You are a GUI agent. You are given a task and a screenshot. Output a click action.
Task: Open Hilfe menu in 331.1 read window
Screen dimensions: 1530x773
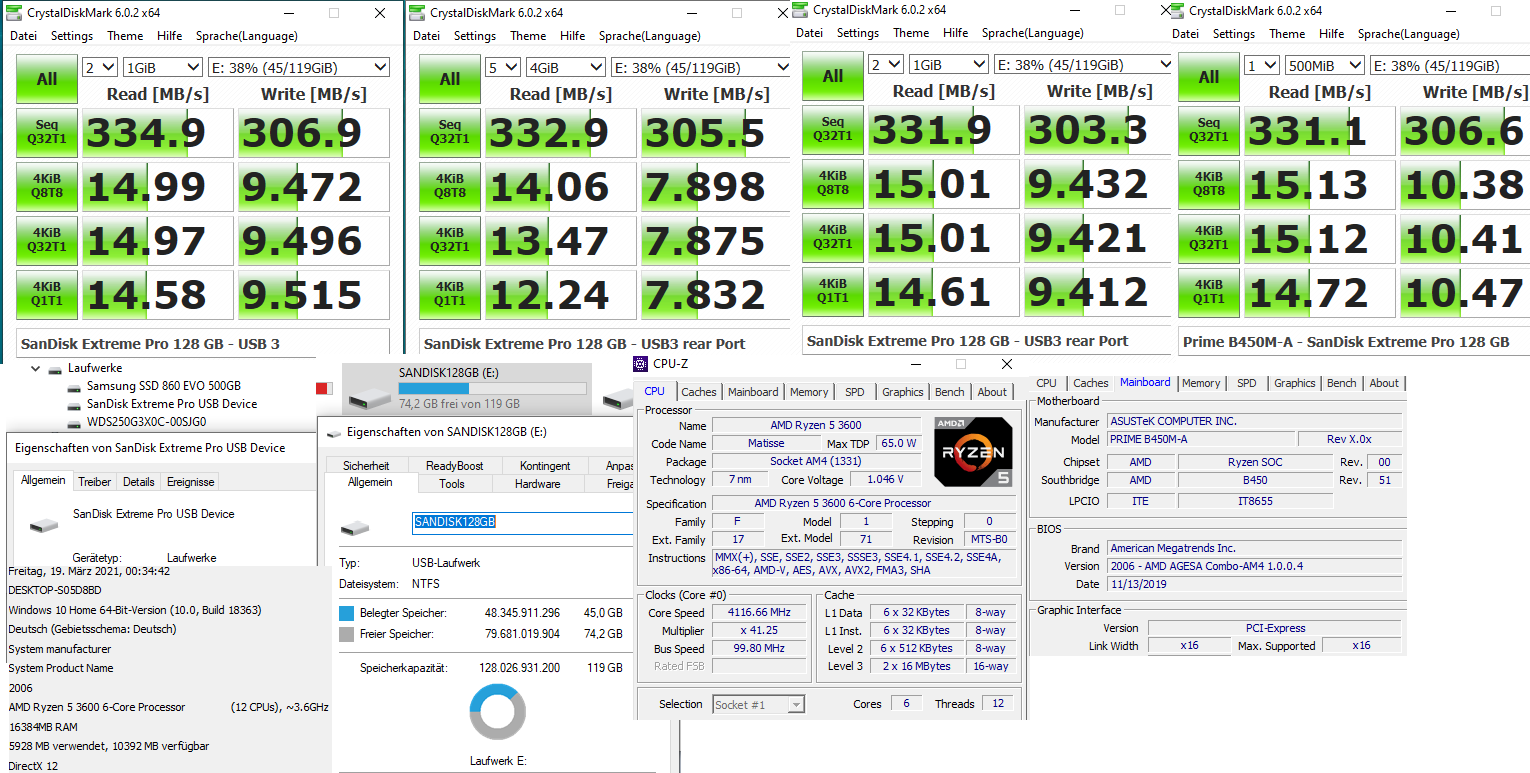pyautogui.click(x=1332, y=34)
